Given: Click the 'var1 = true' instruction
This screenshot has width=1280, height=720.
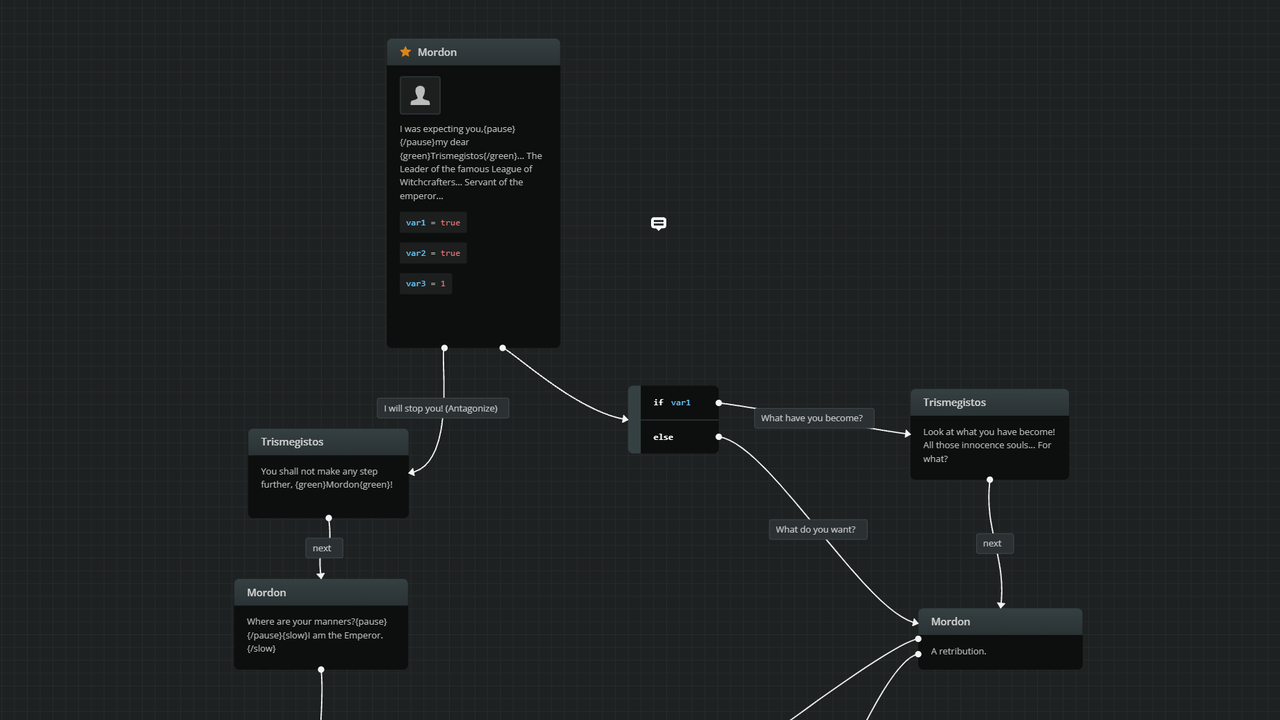Looking at the screenshot, I should coord(433,223).
